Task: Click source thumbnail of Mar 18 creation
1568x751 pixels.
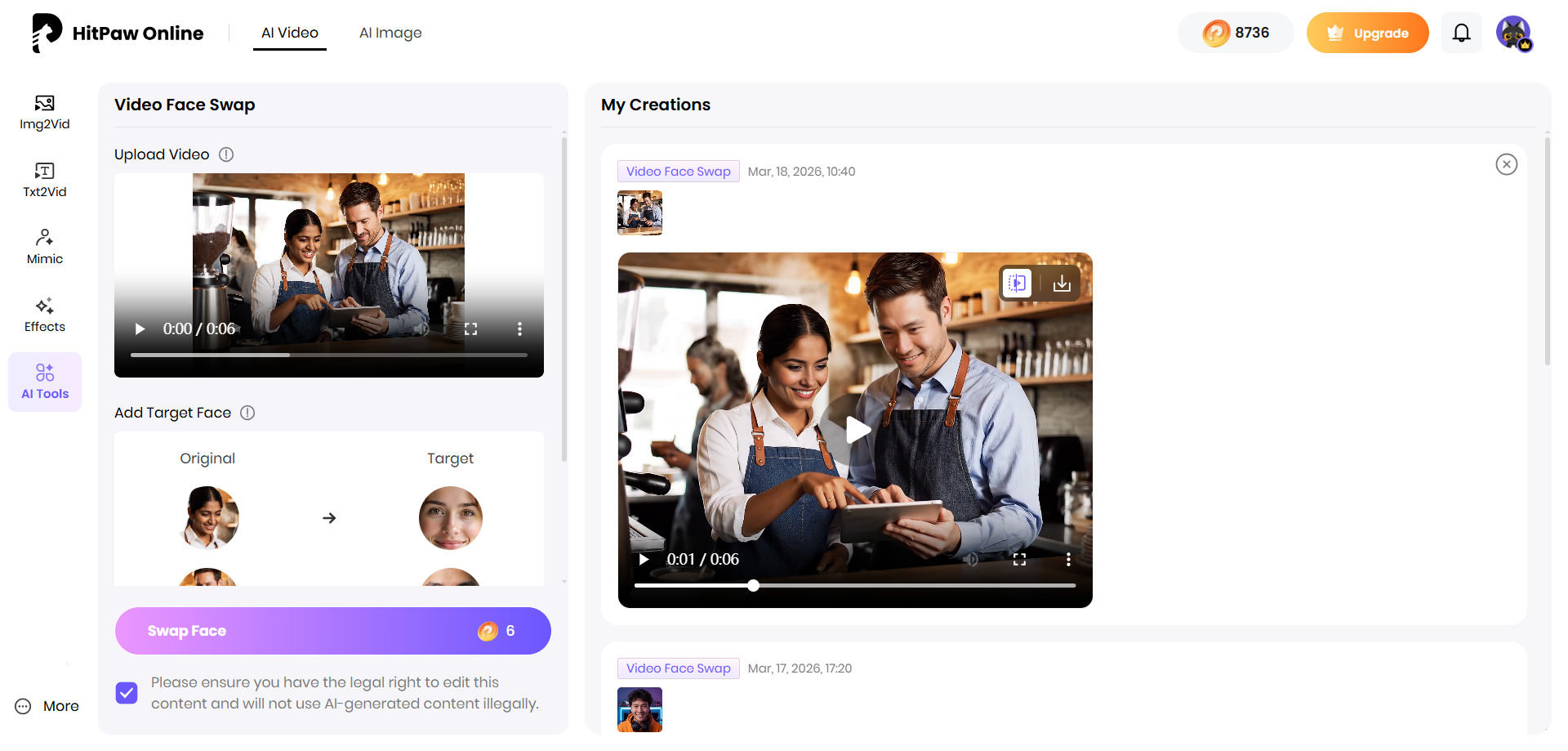Action: (640, 212)
